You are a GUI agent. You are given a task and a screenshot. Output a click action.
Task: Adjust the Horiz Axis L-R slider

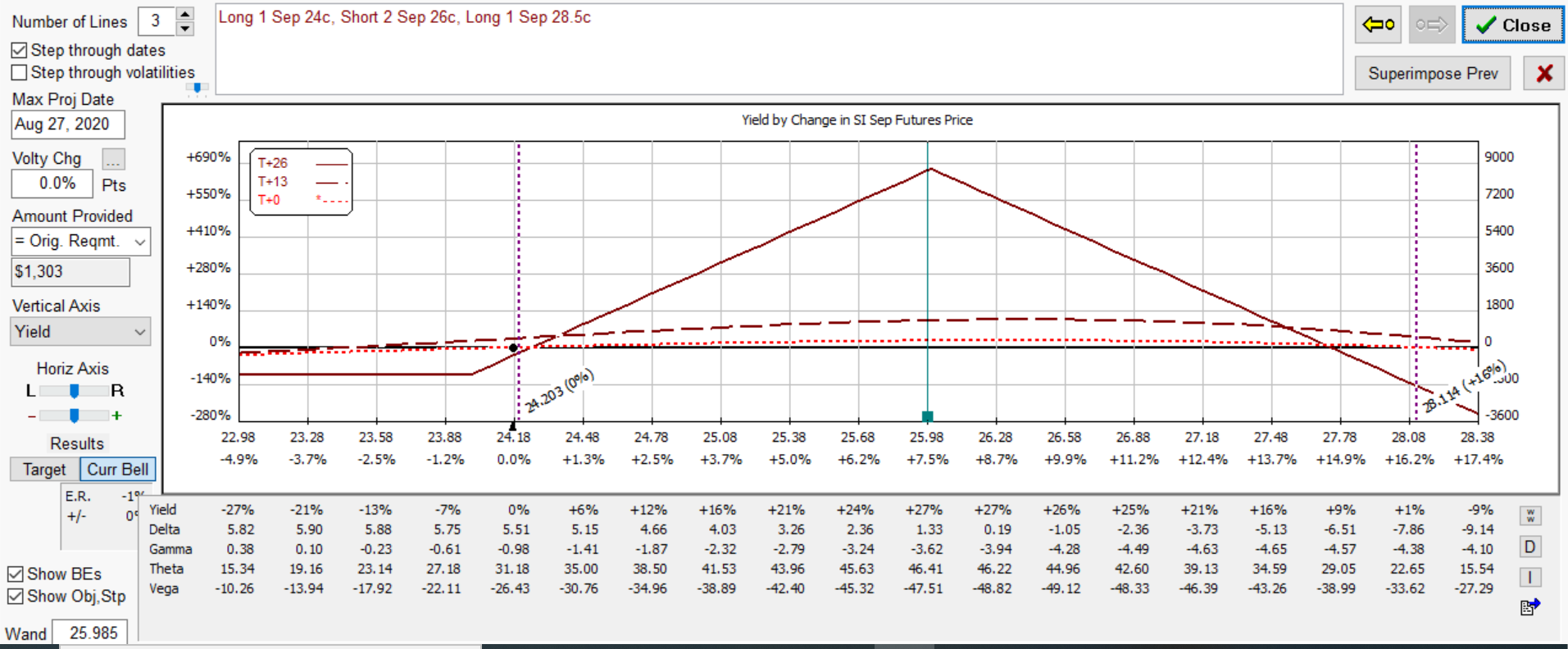74,391
